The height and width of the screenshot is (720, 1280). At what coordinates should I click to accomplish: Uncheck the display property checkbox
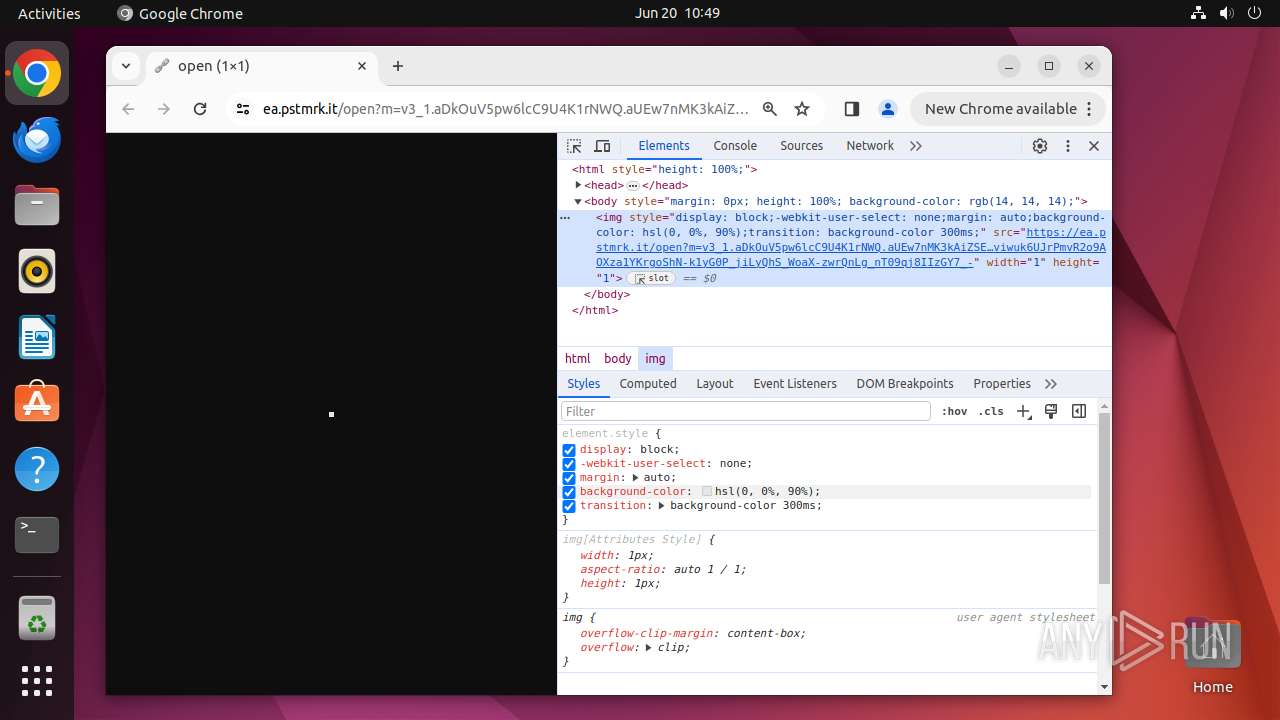tap(569, 450)
